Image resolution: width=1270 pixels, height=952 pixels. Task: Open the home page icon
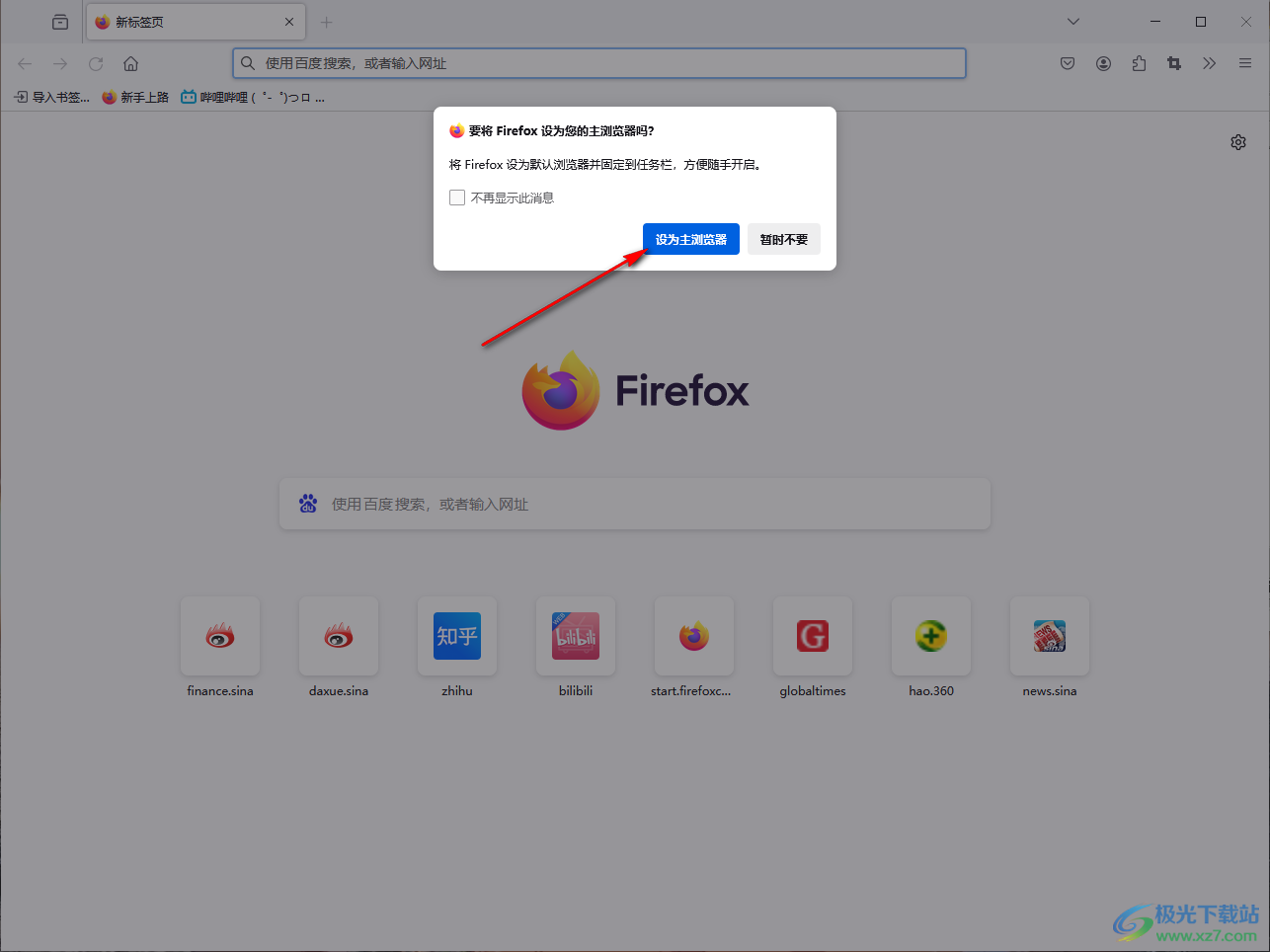[x=130, y=63]
